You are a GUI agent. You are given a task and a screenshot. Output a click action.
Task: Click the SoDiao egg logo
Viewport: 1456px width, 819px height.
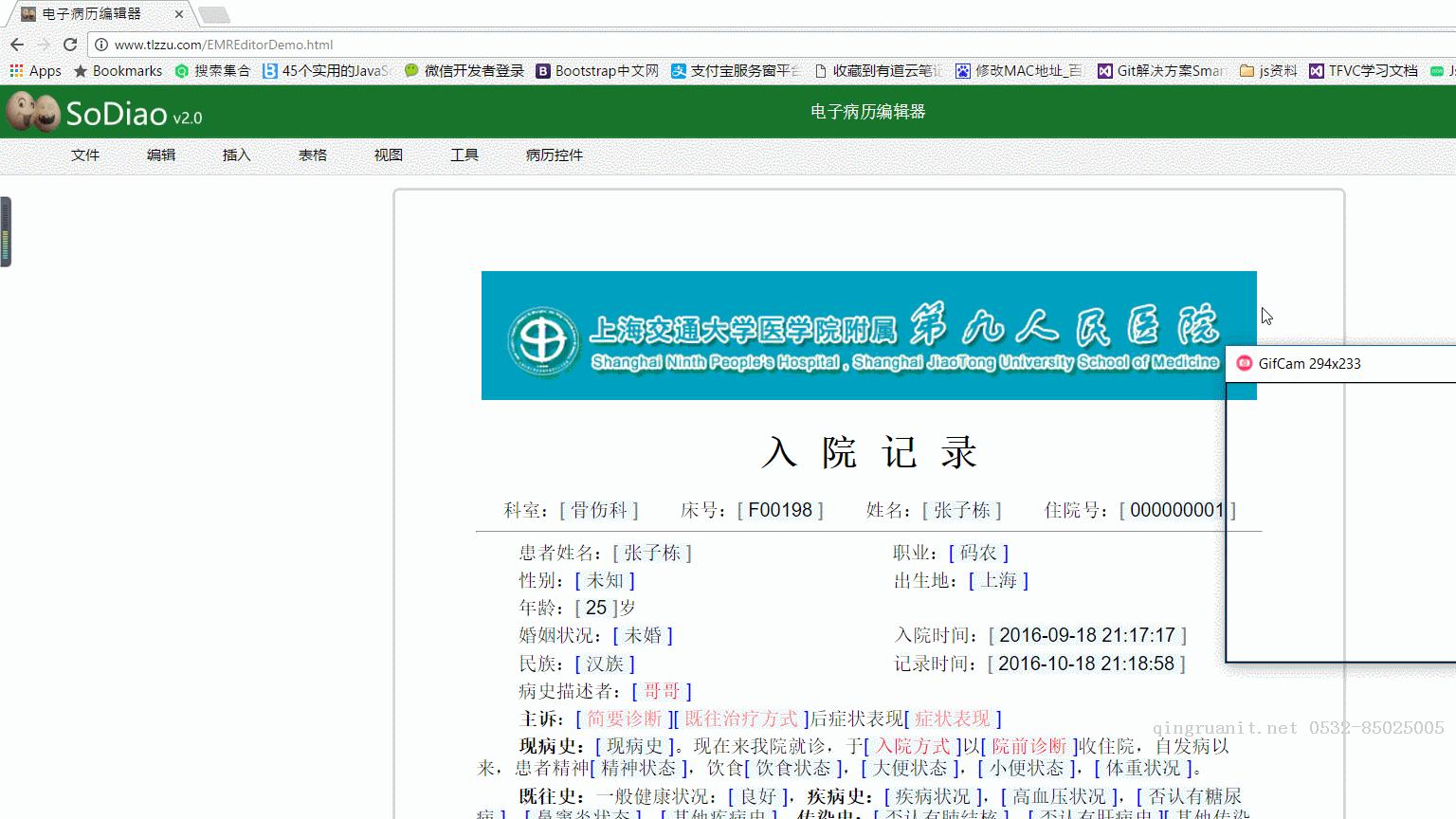tap(33, 113)
